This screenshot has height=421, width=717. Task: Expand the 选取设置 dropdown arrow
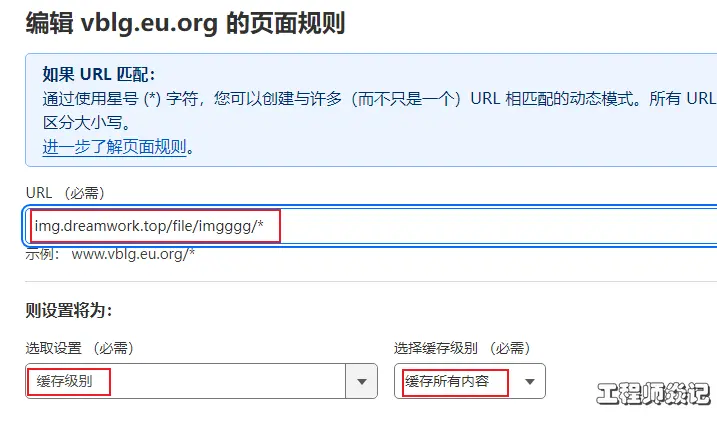tap(362, 381)
